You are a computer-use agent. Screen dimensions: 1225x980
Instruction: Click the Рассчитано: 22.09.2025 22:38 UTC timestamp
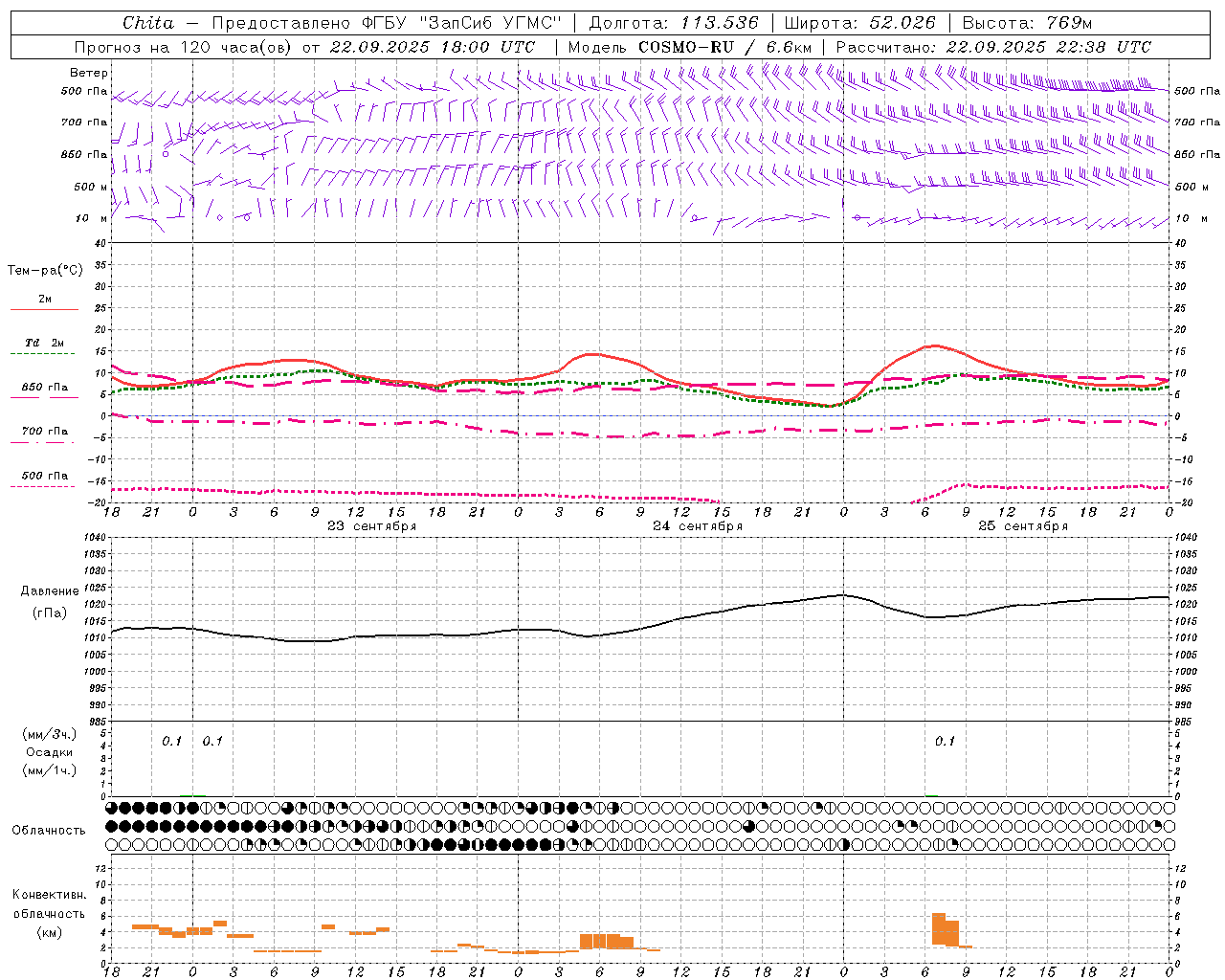tap(993, 47)
